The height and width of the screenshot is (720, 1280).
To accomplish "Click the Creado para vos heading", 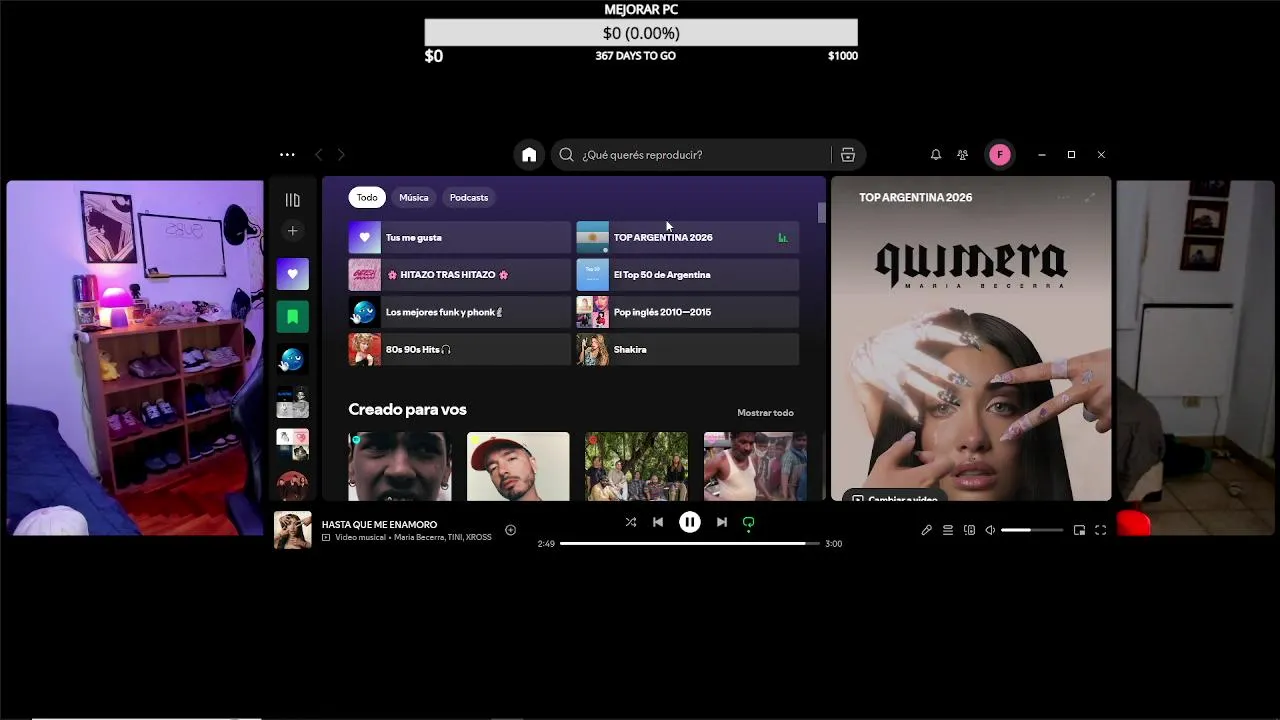I will 407,410.
